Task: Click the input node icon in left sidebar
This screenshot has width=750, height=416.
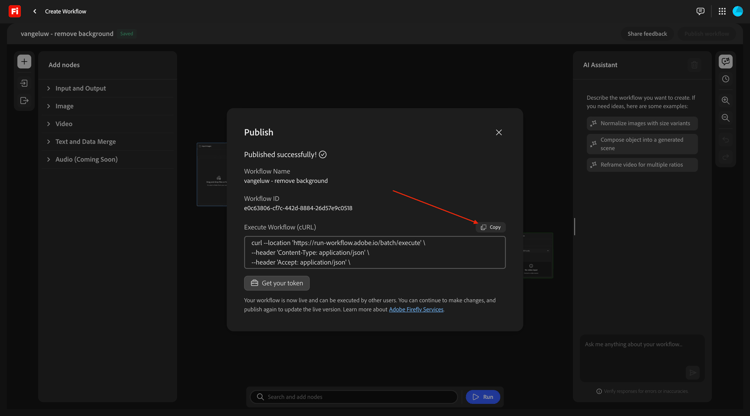Action: 24,83
